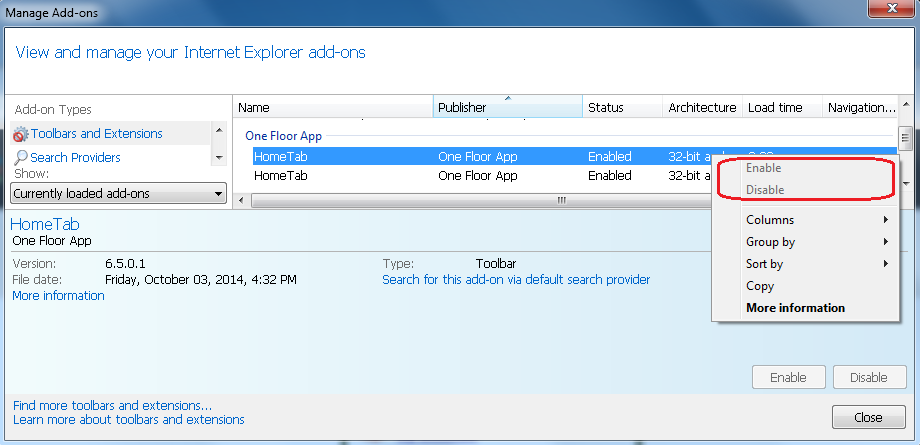Select Toolbars and Extensions gear icon
The height and width of the screenshot is (445, 920).
[x=21, y=134]
